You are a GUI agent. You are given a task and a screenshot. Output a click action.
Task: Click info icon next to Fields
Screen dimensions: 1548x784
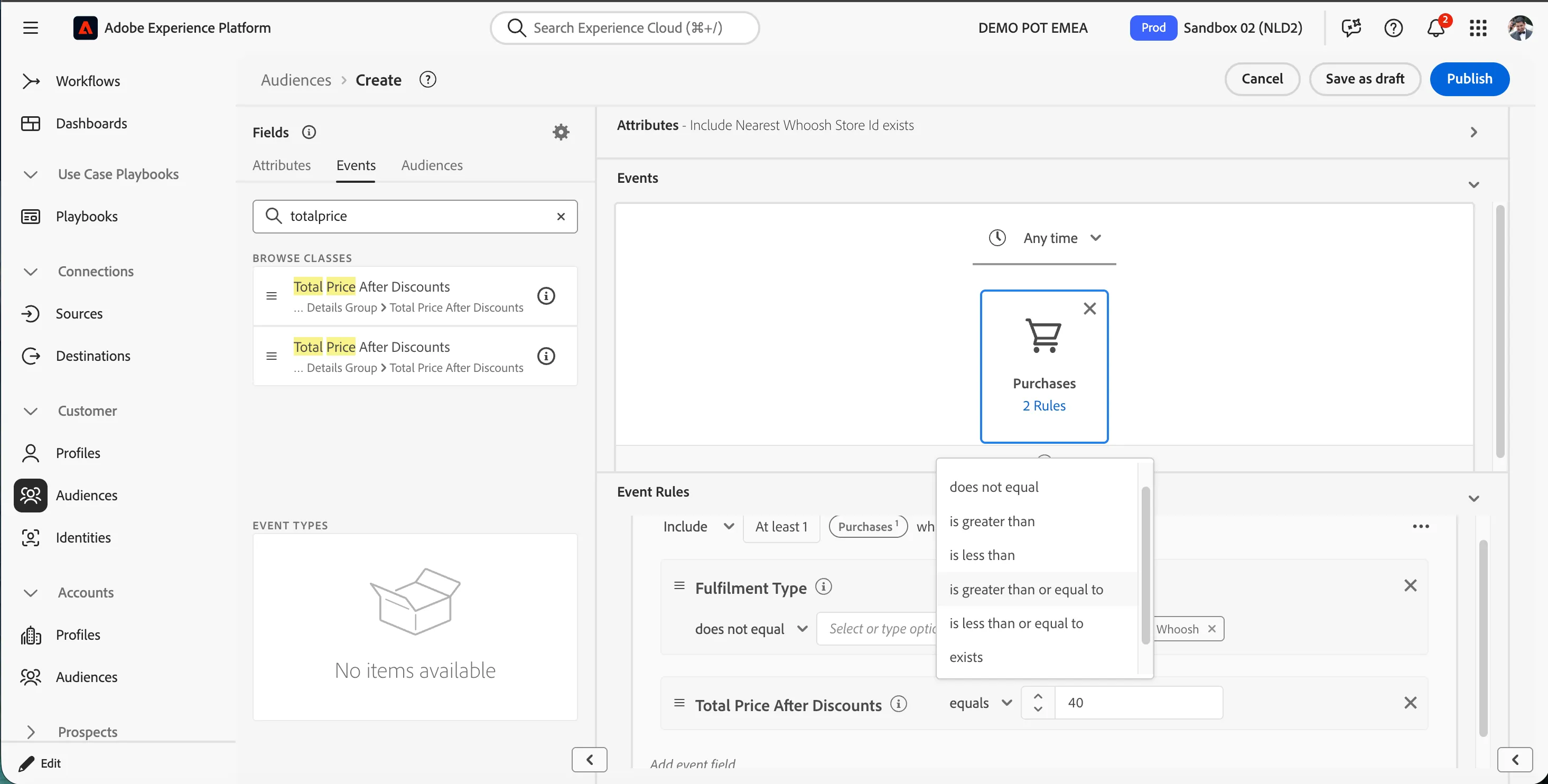point(309,132)
